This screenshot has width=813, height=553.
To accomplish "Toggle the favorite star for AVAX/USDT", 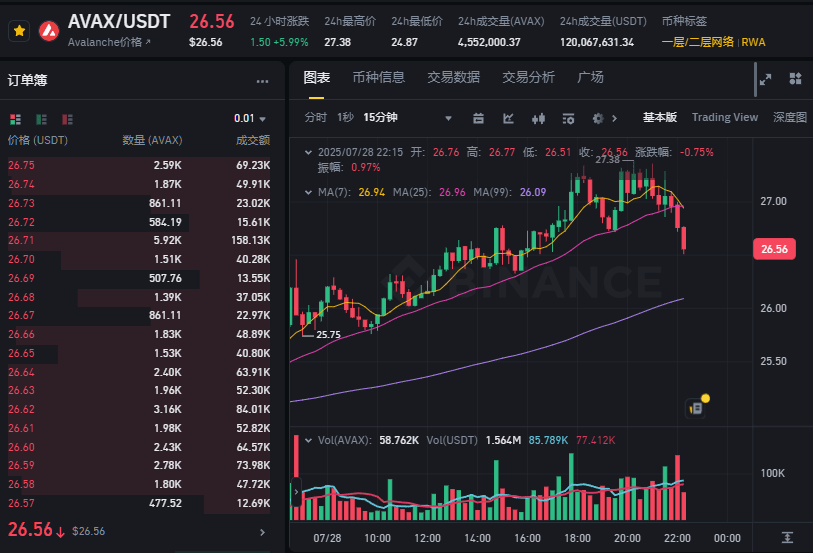I will 19,31.
